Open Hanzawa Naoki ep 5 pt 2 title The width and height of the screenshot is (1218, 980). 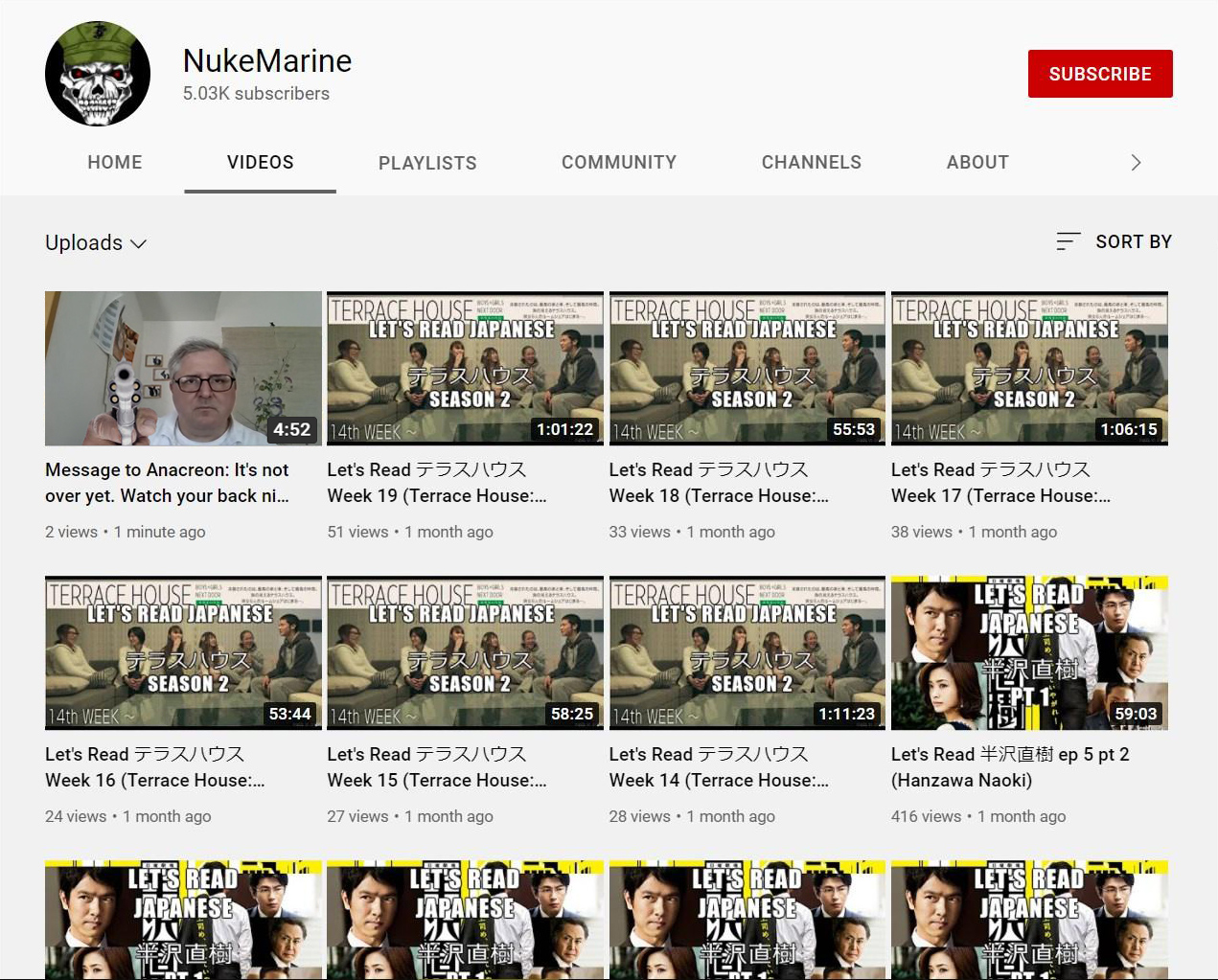pyautogui.click(x=1010, y=767)
